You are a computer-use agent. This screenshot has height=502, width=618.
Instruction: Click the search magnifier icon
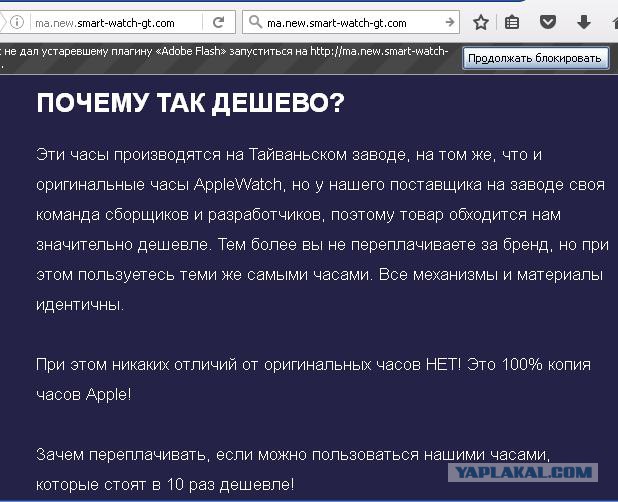click(255, 22)
